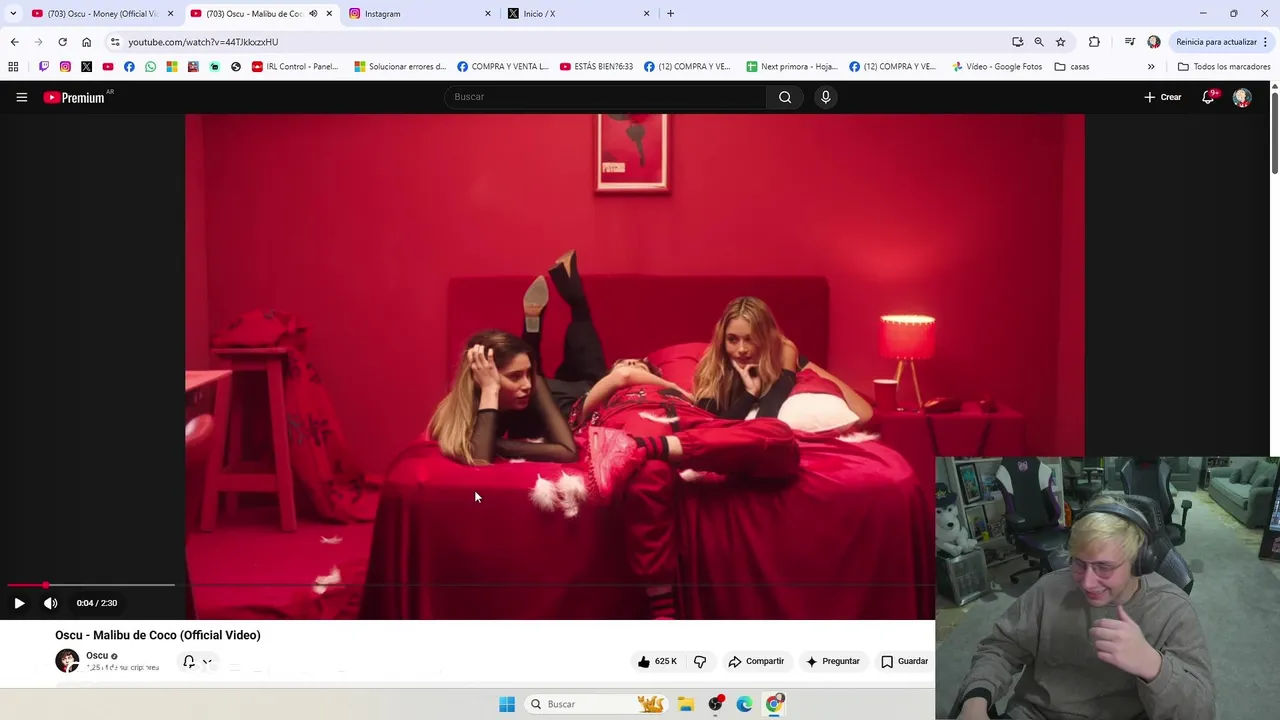Go to YouTube Premium home logo
Image resolution: width=1280 pixels, height=720 pixels.
[x=75, y=97]
